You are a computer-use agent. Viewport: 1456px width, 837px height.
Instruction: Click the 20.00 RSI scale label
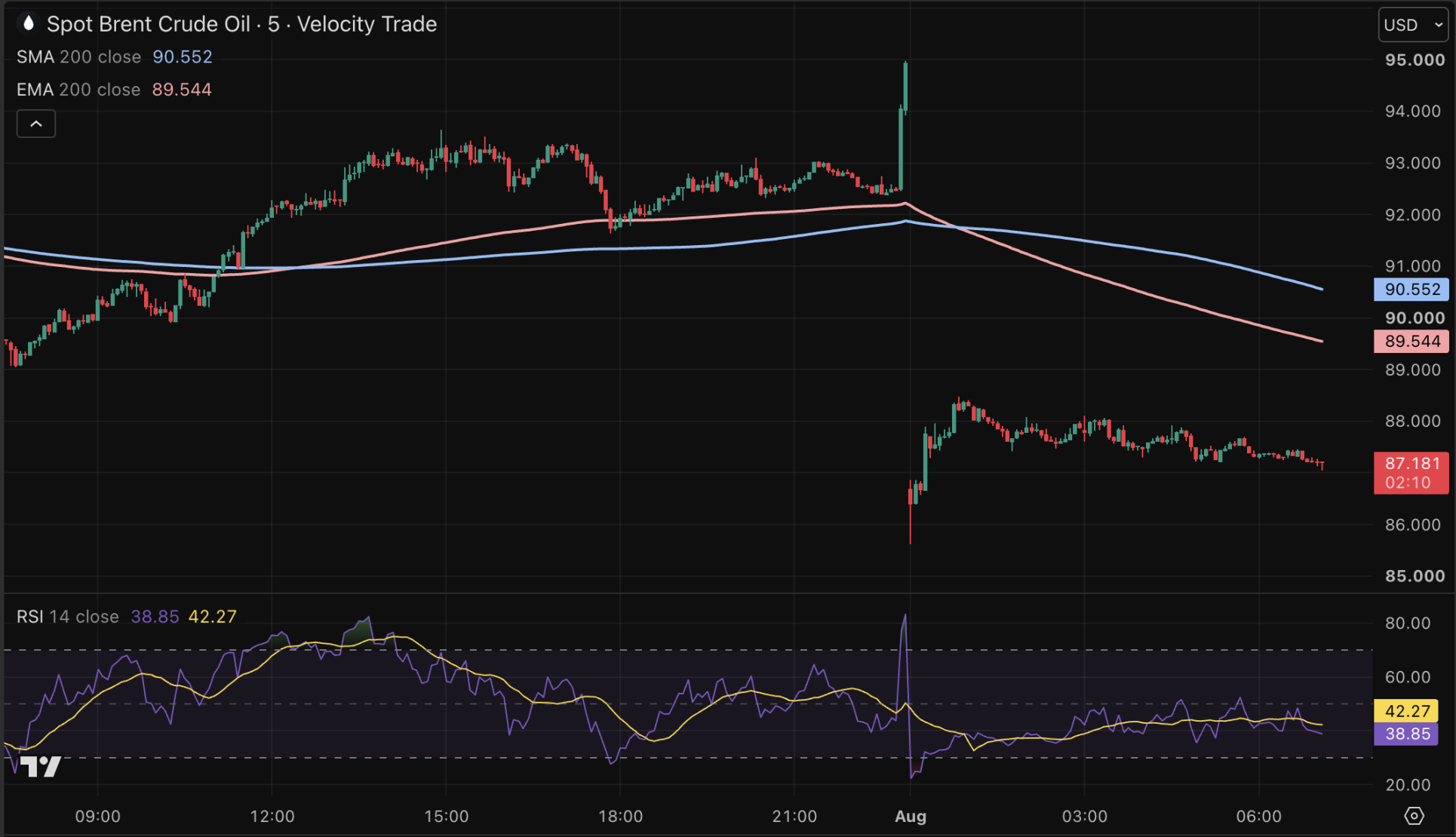click(1408, 785)
